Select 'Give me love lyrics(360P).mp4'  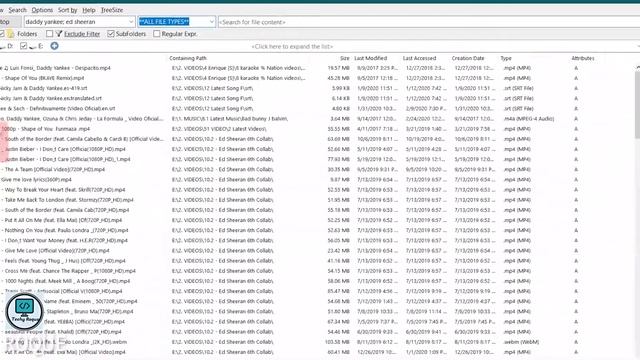(36, 180)
